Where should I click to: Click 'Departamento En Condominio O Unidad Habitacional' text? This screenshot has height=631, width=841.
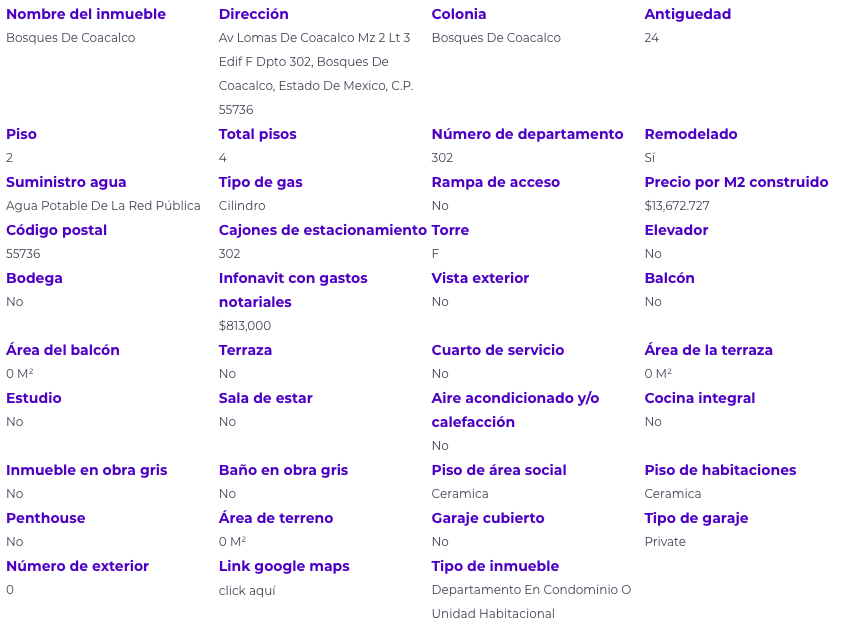[x=531, y=601]
